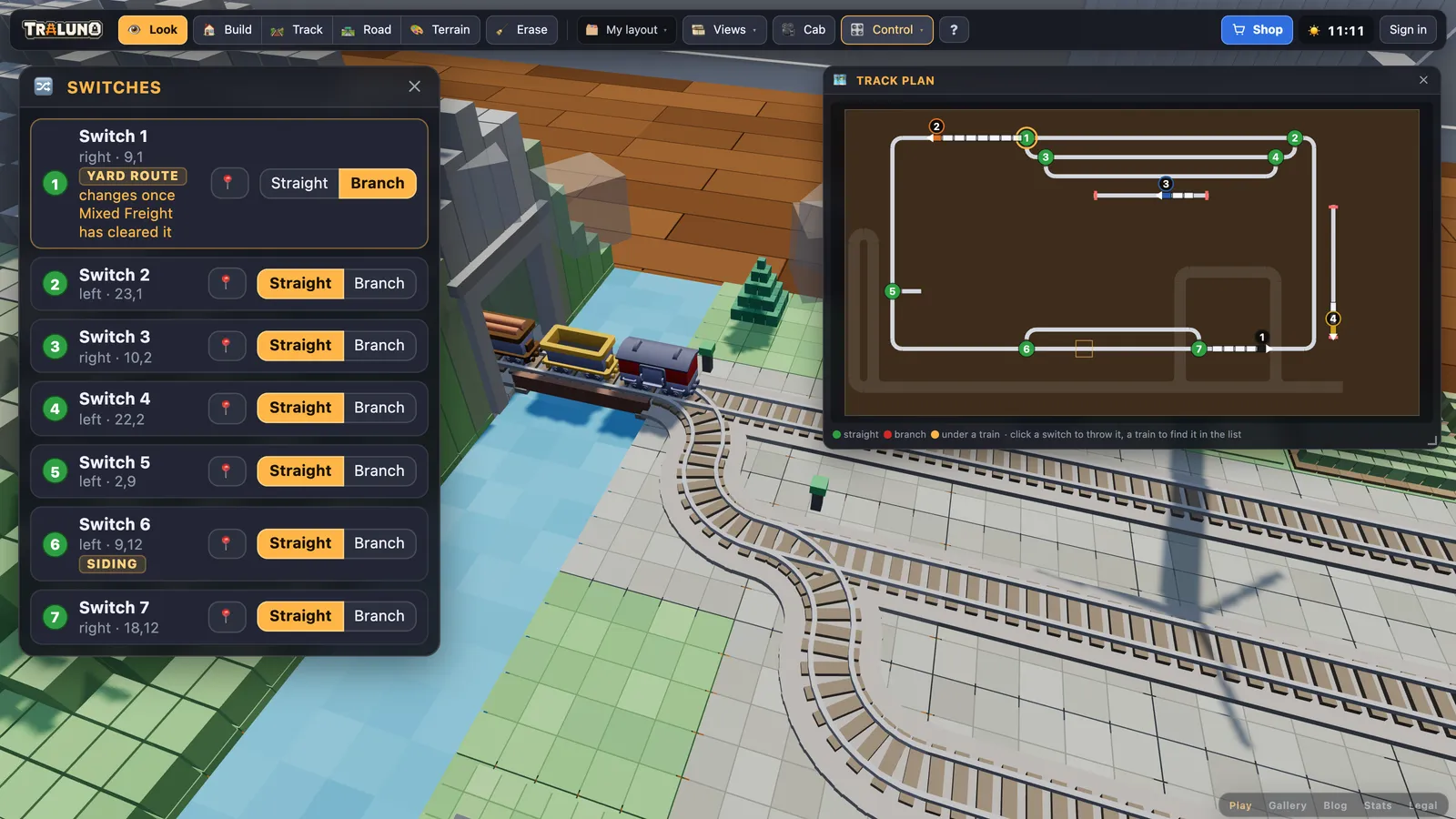
Task: Select the Terrain tool
Action: pyautogui.click(x=440, y=30)
